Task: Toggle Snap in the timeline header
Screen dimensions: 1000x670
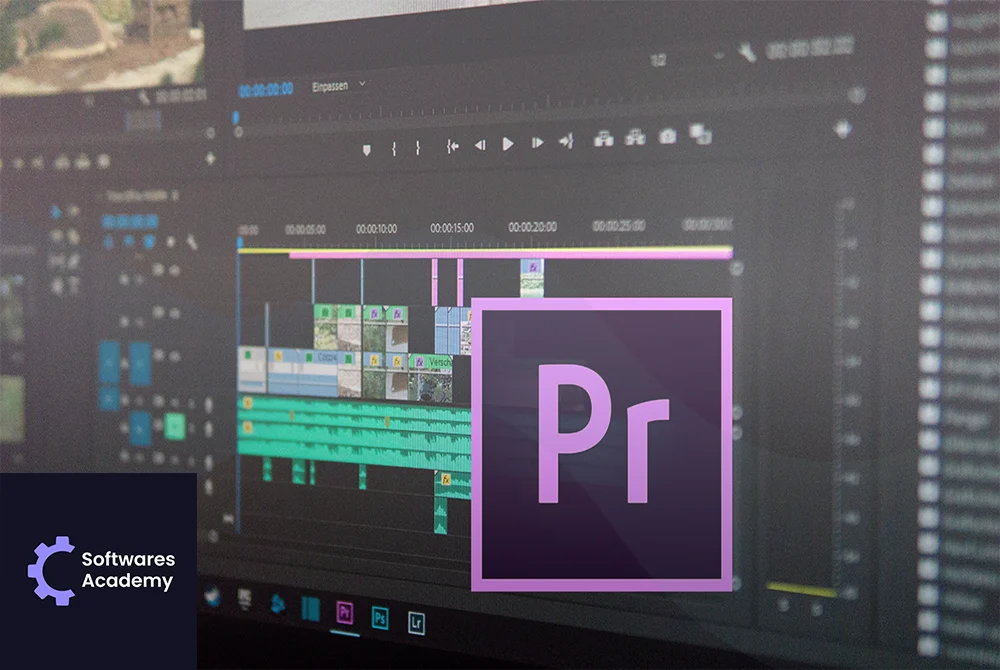Action: coord(128,241)
